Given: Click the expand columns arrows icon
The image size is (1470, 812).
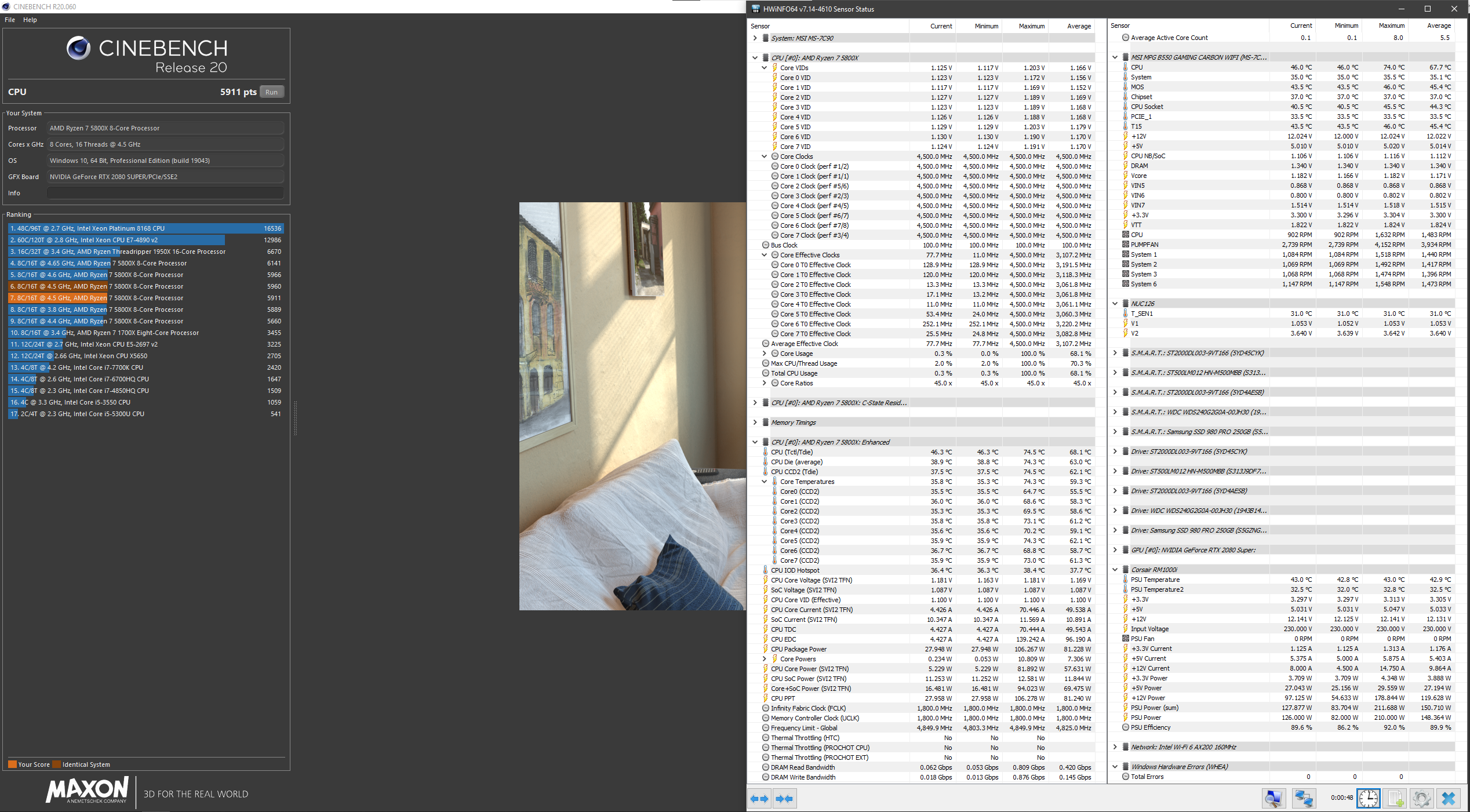Looking at the screenshot, I should pyautogui.click(x=759, y=799).
